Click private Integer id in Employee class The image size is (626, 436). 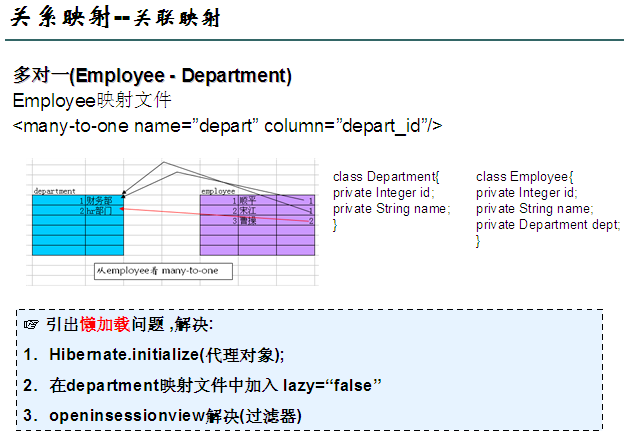click(527, 192)
